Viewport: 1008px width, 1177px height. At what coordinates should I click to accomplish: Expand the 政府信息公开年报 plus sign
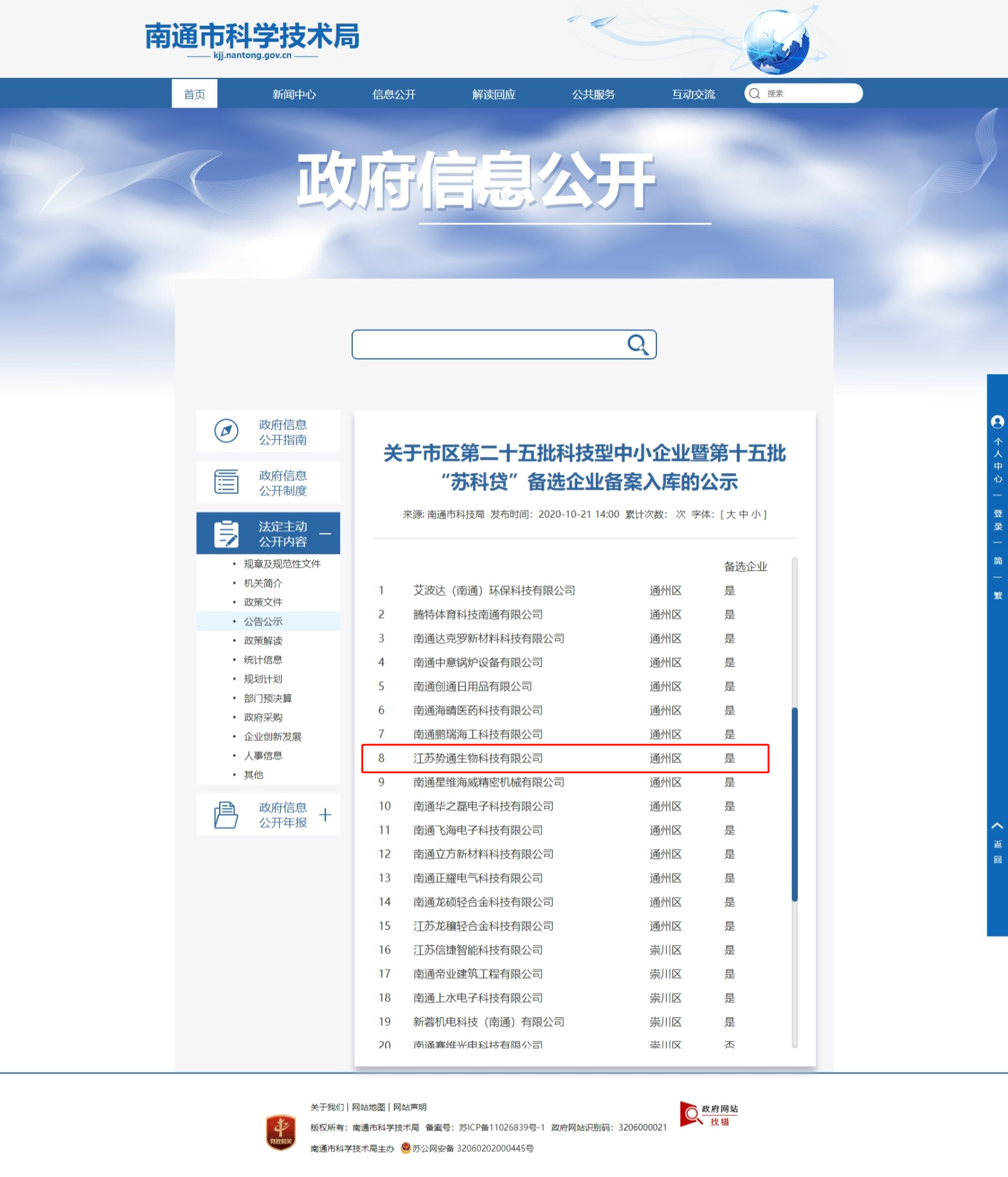point(325,814)
